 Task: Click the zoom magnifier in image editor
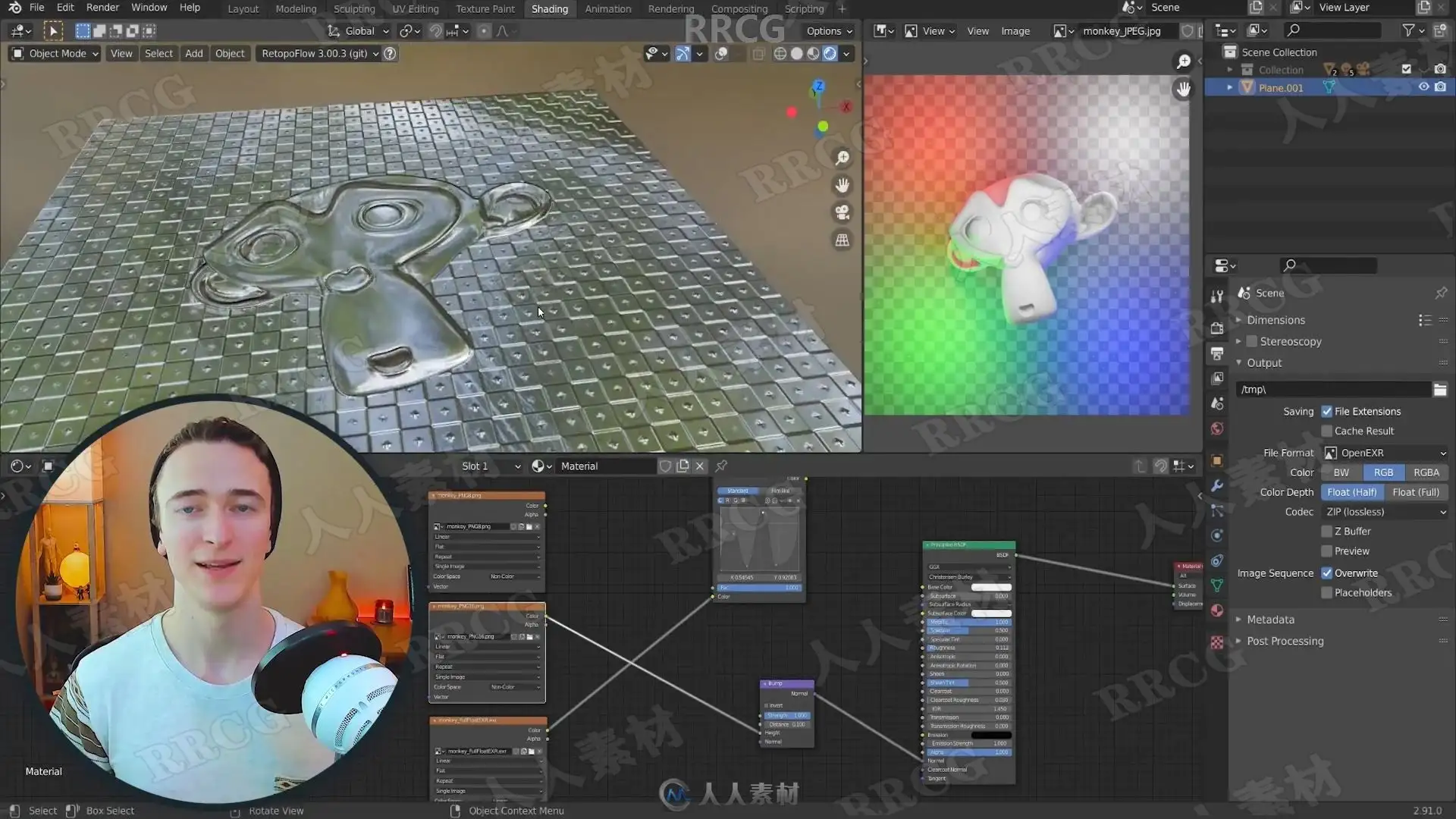[1183, 61]
